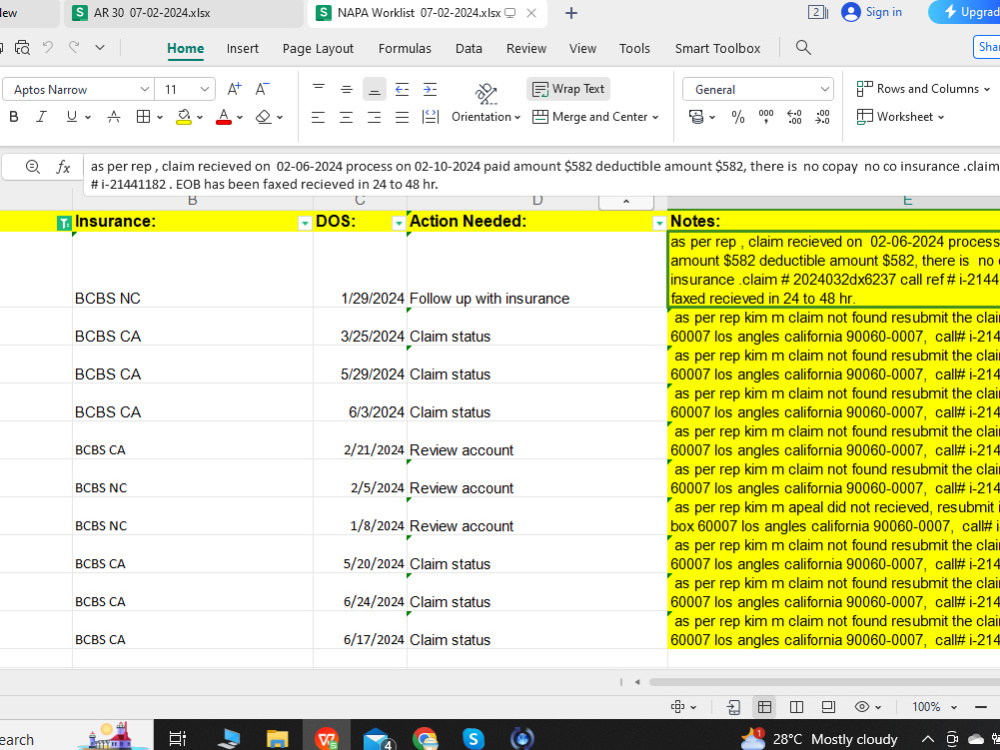Viewport: 1000px width, 750px height.
Task: Toggle strikethrough formatting
Action: (114, 117)
